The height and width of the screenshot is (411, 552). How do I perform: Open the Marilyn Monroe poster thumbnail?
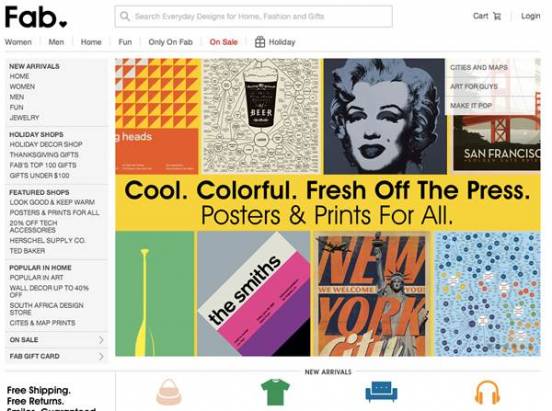pyautogui.click(x=385, y=116)
